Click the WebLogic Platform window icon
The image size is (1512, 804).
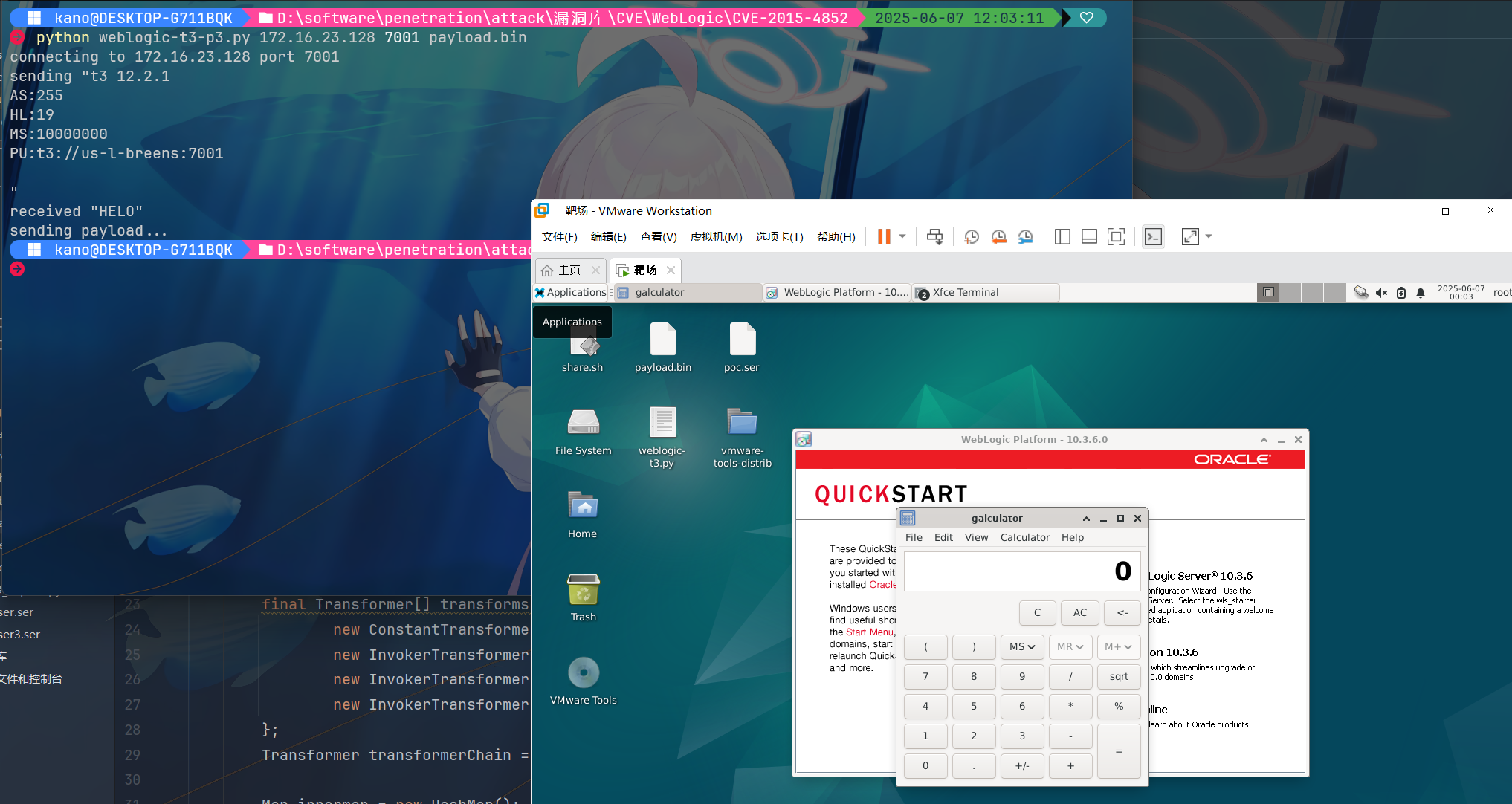pyautogui.click(x=804, y=440)
